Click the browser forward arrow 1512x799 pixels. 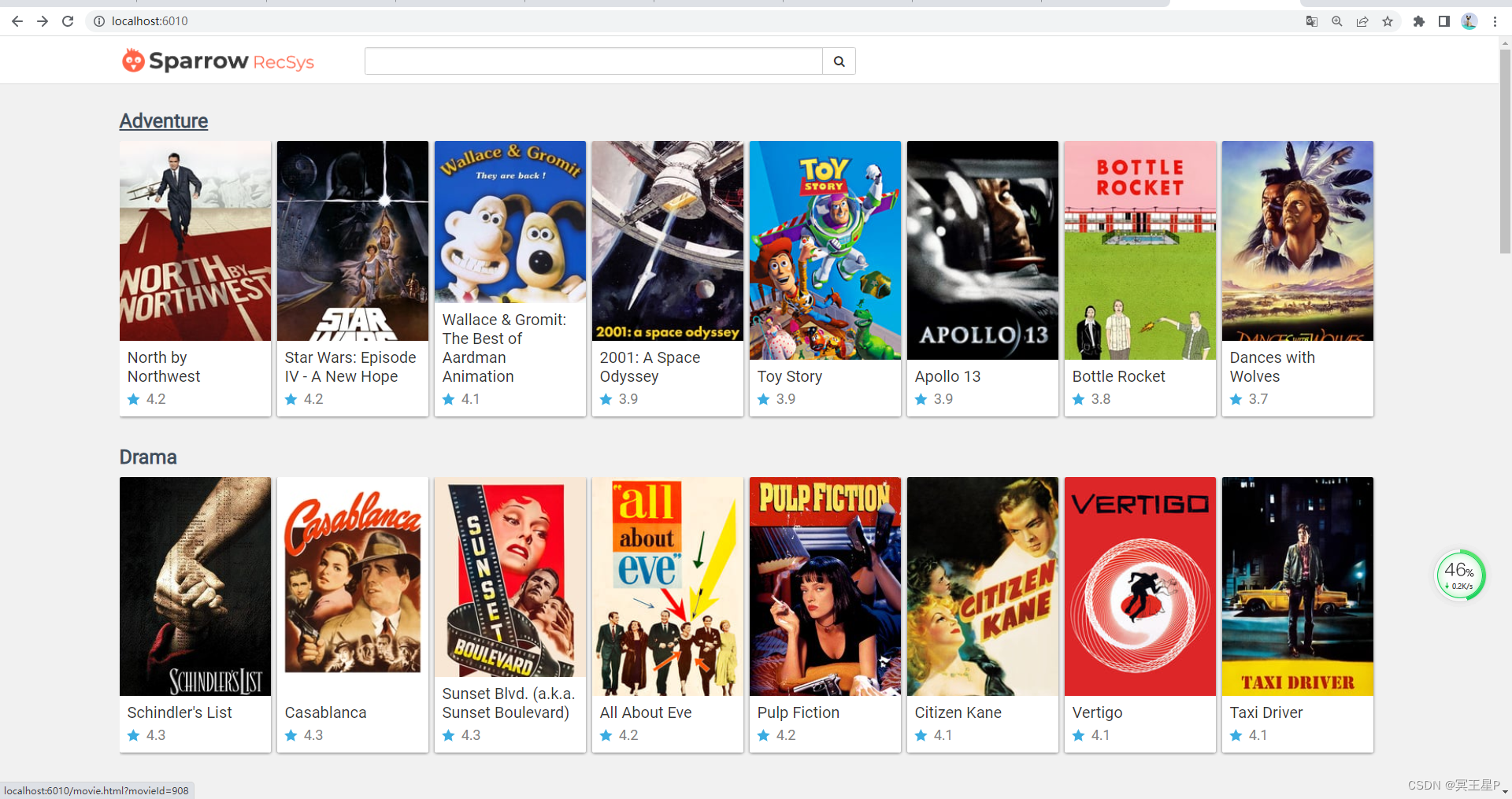(43, 21)
